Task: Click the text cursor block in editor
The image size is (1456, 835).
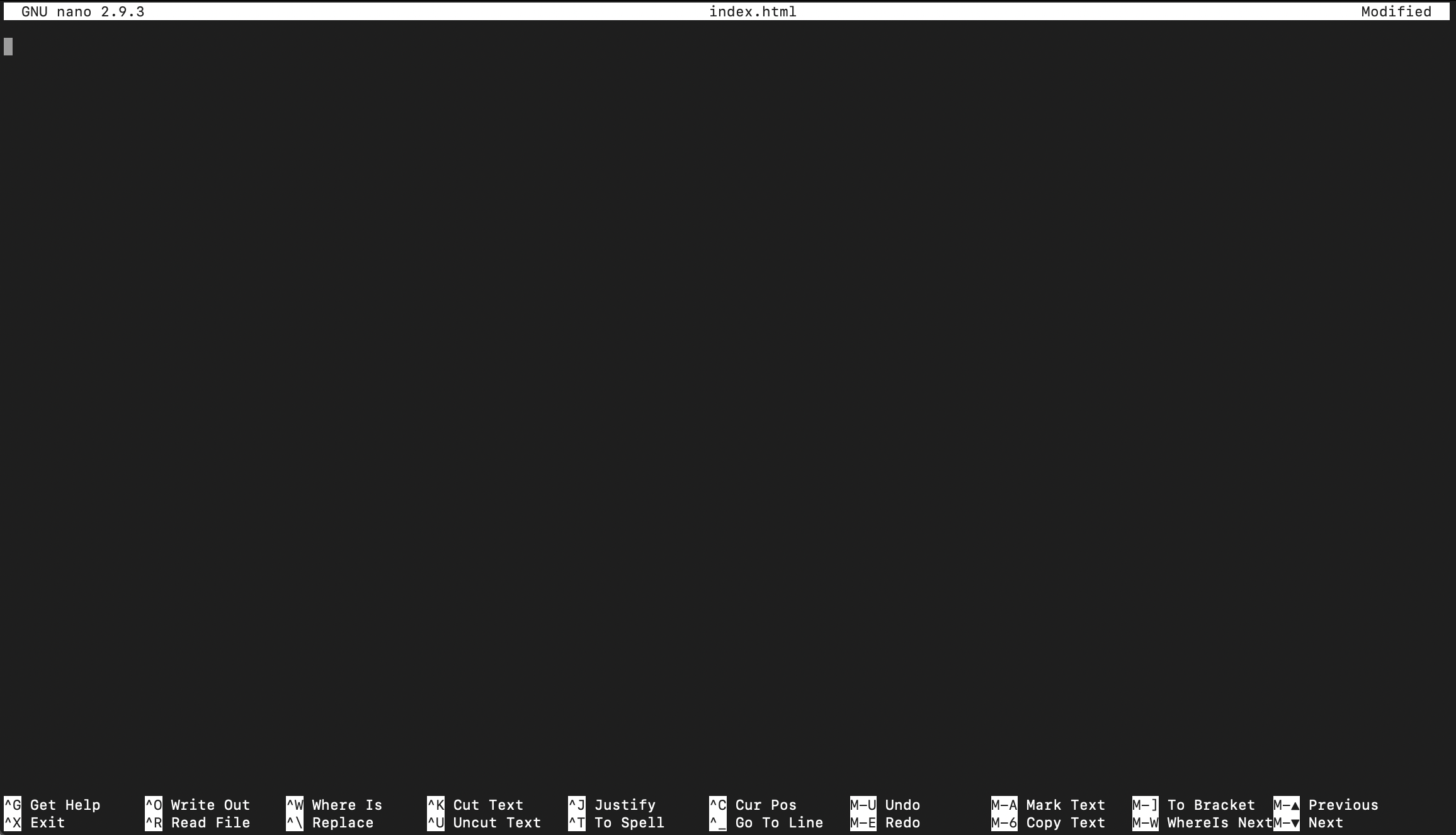Action: [x=8, y=47]
